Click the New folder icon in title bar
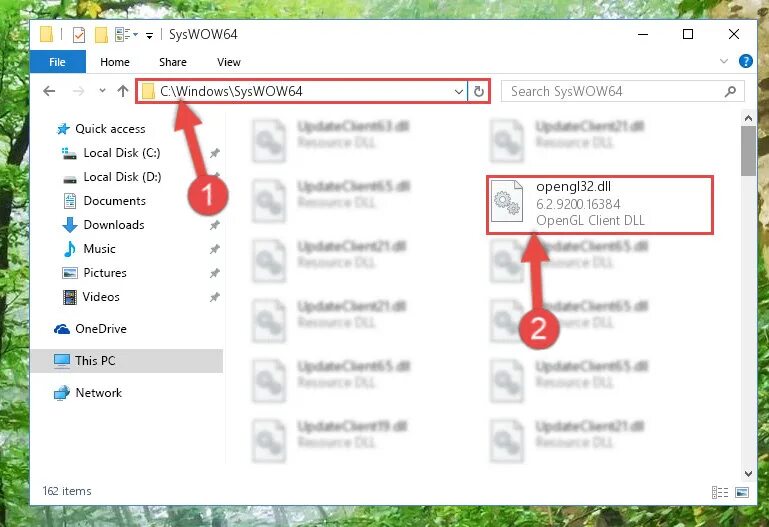769x527 pixels. pyautogui.click(x=101, y=34)
